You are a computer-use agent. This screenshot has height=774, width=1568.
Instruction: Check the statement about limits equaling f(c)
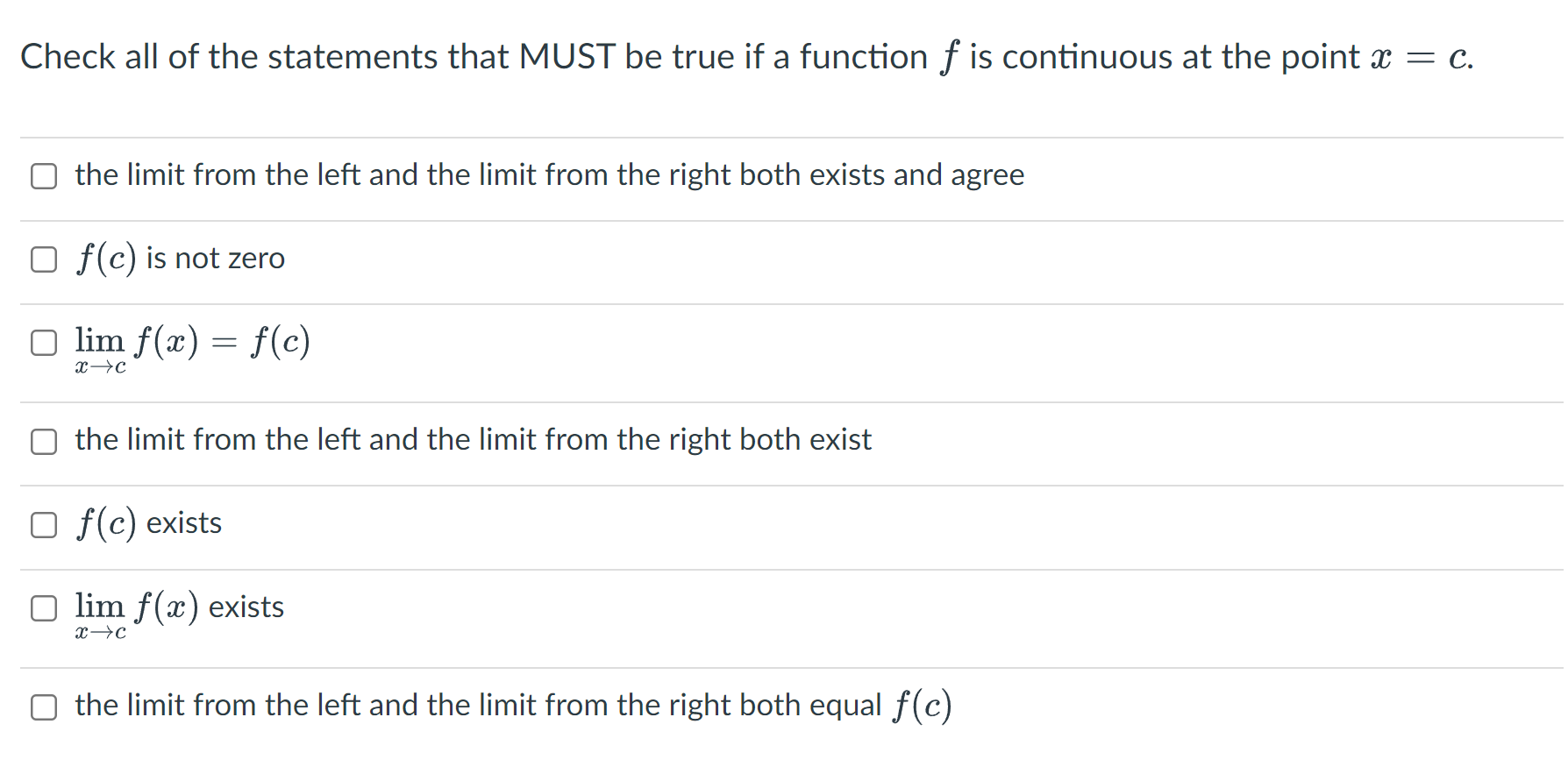(x=43, y=707)
